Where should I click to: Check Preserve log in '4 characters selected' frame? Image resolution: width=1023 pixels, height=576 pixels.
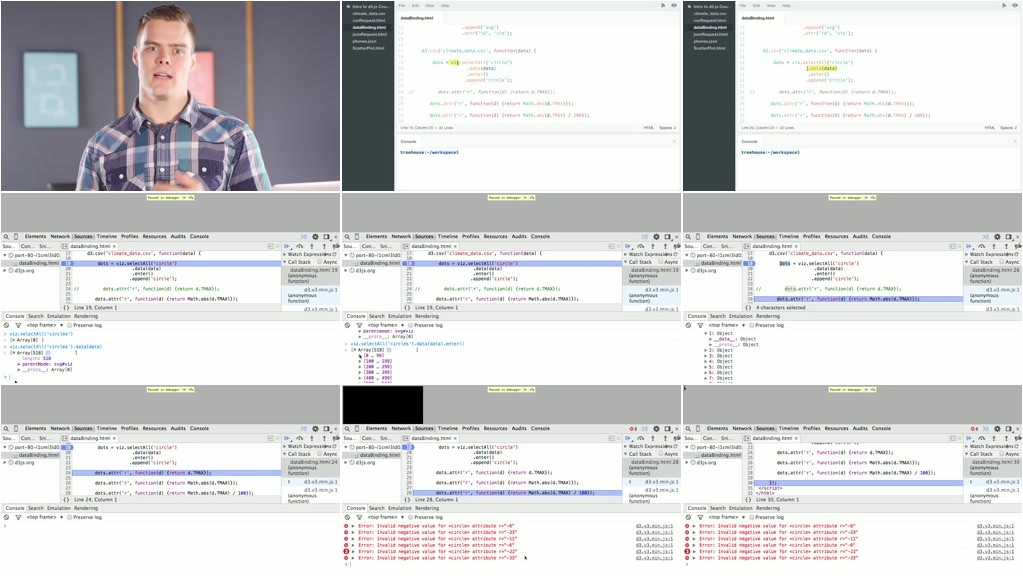click(752, 325)
